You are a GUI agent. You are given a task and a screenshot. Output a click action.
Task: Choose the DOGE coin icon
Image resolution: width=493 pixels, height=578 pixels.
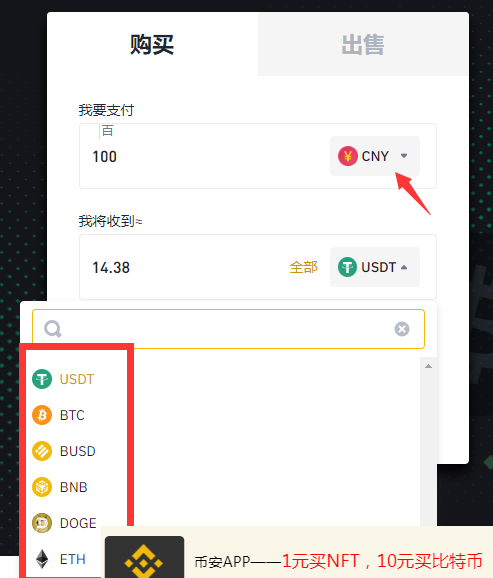coord(42,523)
